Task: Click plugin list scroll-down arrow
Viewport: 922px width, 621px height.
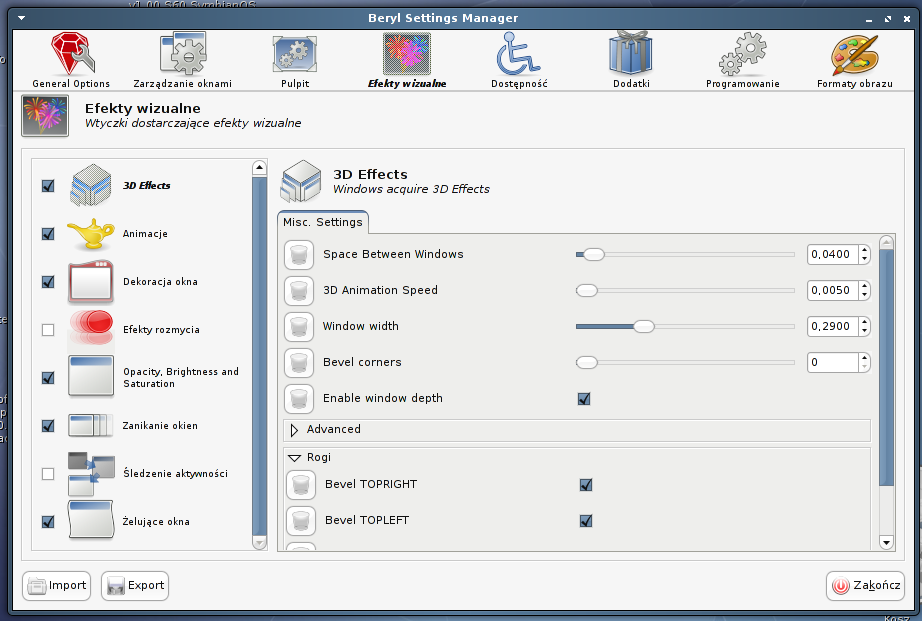Action: click(x=259, y=543)
